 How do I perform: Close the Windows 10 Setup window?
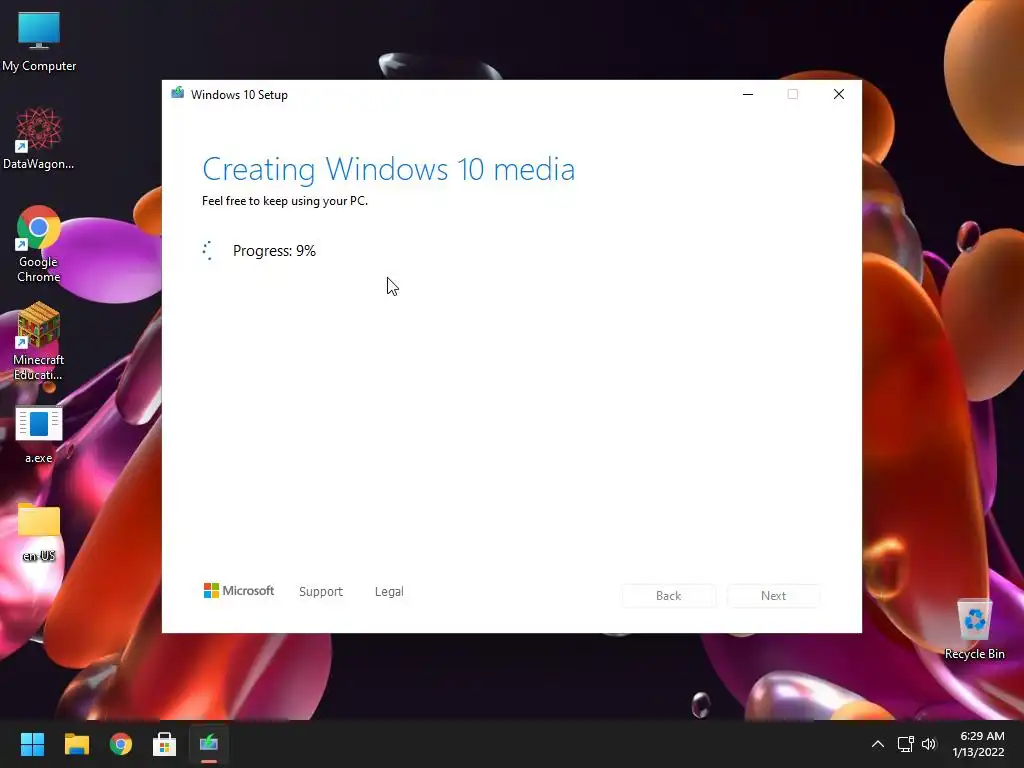click(x=839, y=94)
